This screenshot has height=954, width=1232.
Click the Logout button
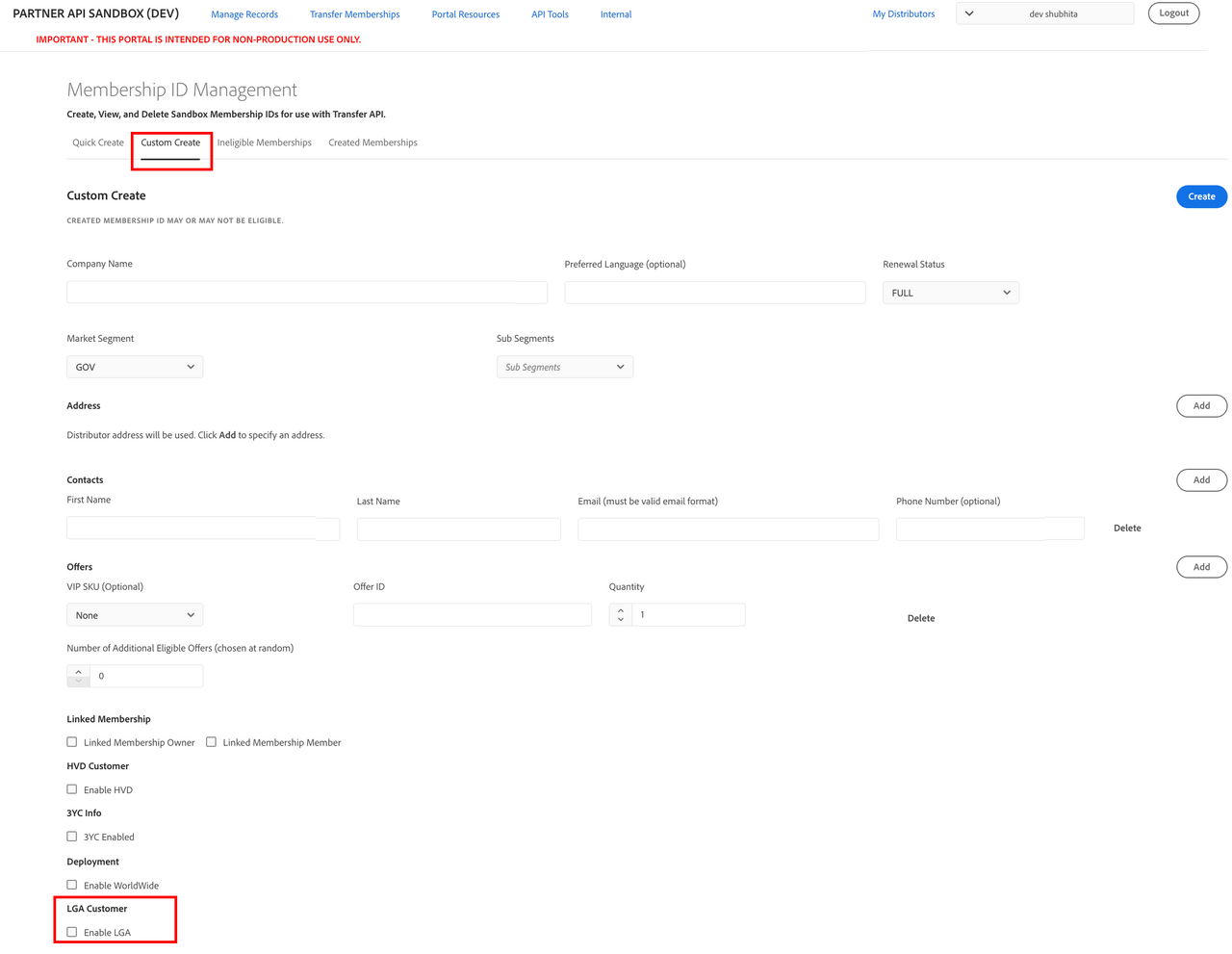point(1173,13)
